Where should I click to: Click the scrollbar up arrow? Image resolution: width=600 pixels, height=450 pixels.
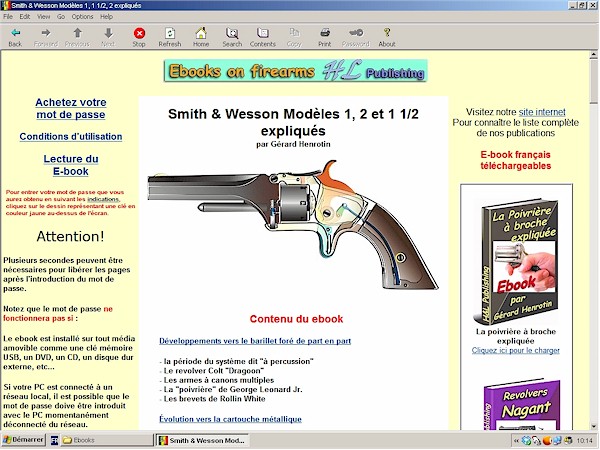click(593, 55)
